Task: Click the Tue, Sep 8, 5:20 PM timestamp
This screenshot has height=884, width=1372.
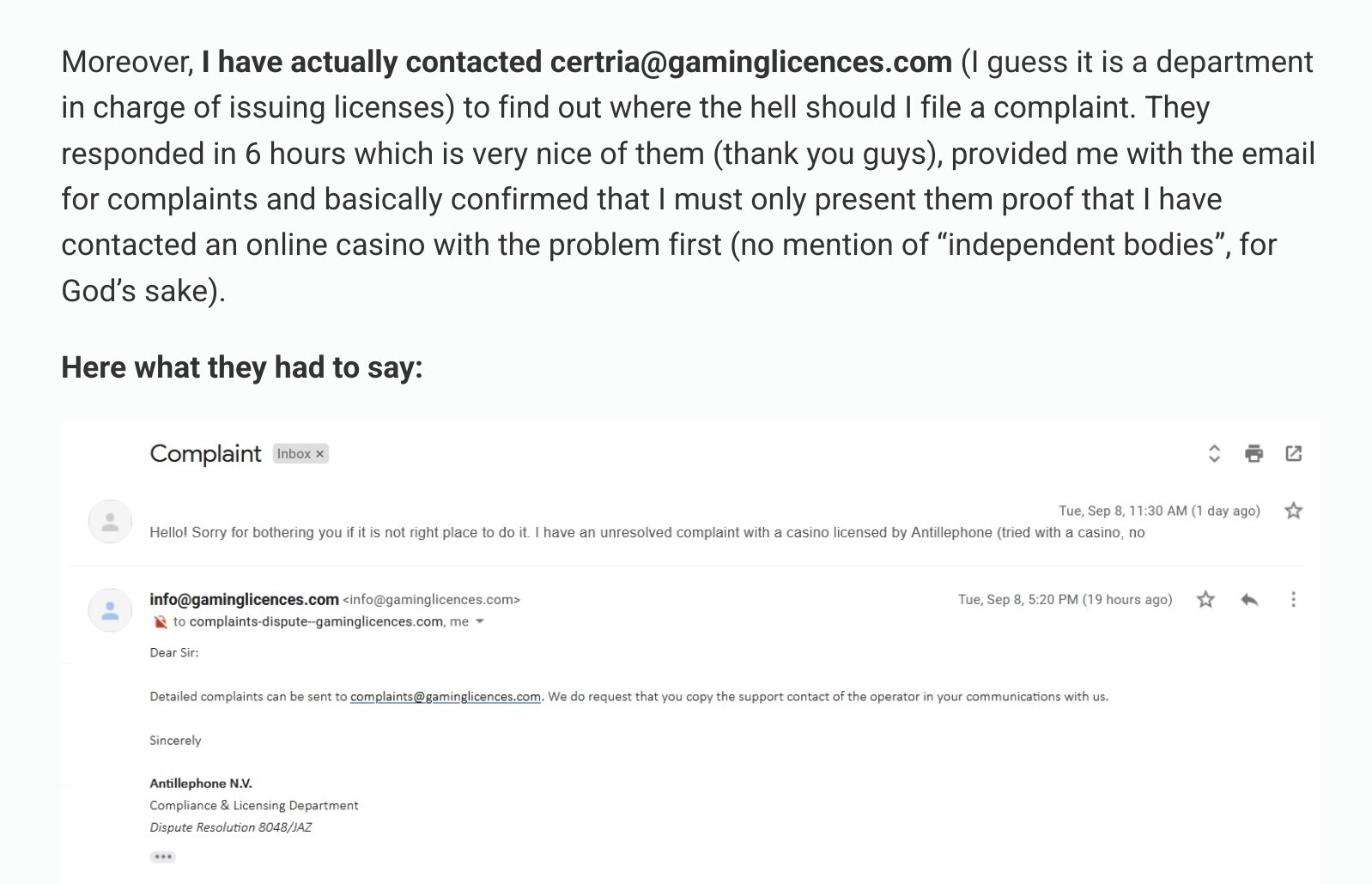Action: tap(1065, 599)
